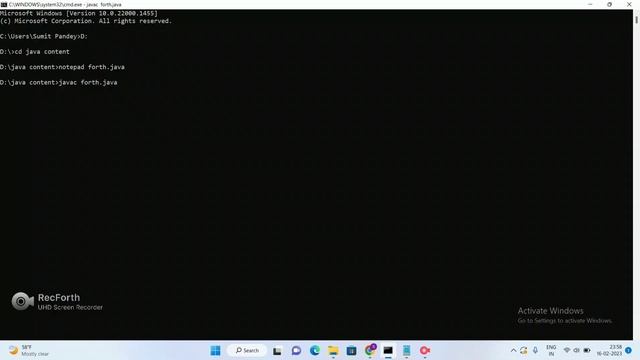640x360 pixels.
Task: Click the taskbar Search box
Action: coord(247,350)
